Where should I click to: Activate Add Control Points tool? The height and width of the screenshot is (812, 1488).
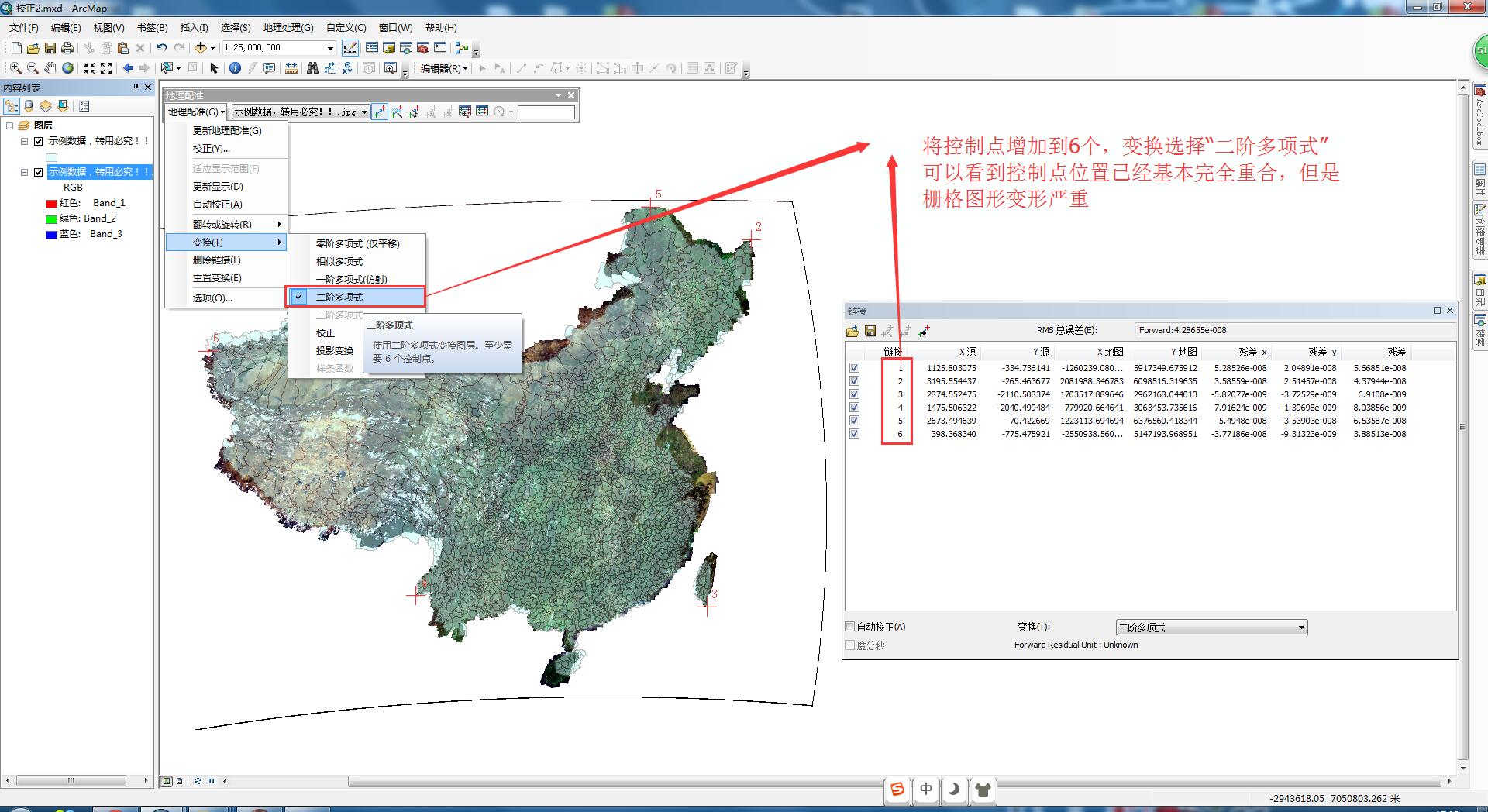[x=379, y=112]
